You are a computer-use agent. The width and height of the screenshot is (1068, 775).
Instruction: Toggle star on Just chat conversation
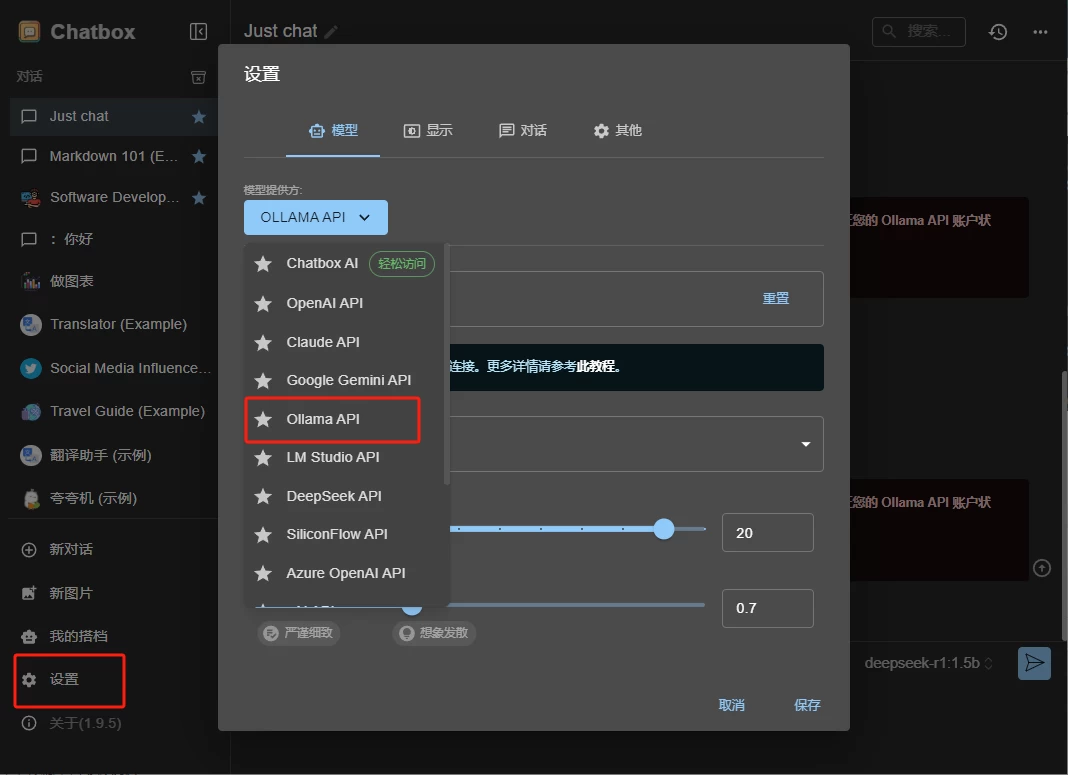tap(199, 117)
